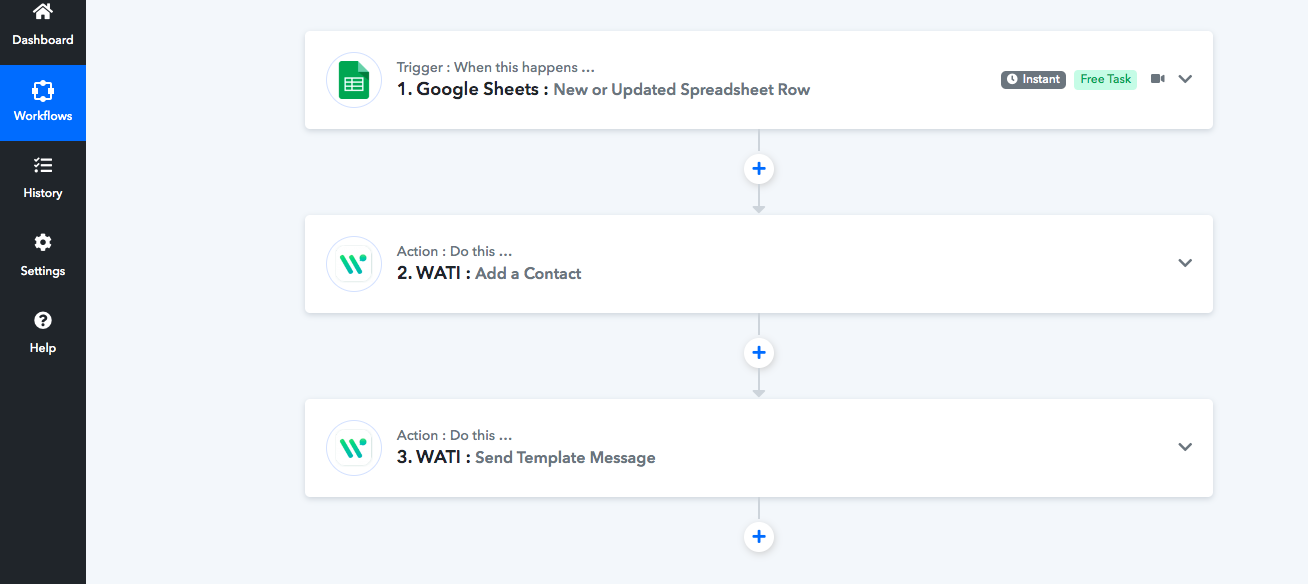Open the Settings gear icon
Image resolution: width=1308 pixels, height=584 pixels.
[x=43, y=243]
